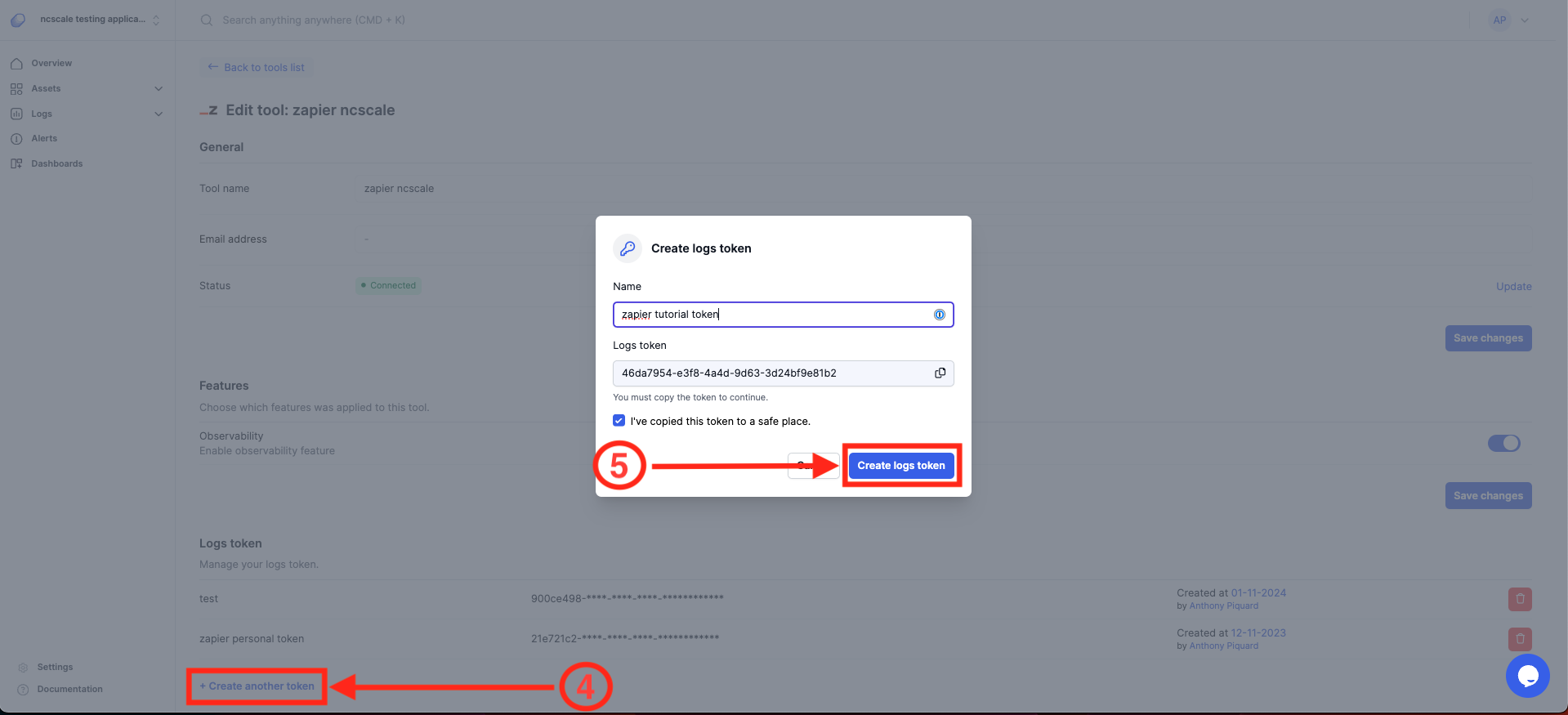Expand the Assets sidebar section
Viewport: 1568px width, 715px height.
(159, 88)
